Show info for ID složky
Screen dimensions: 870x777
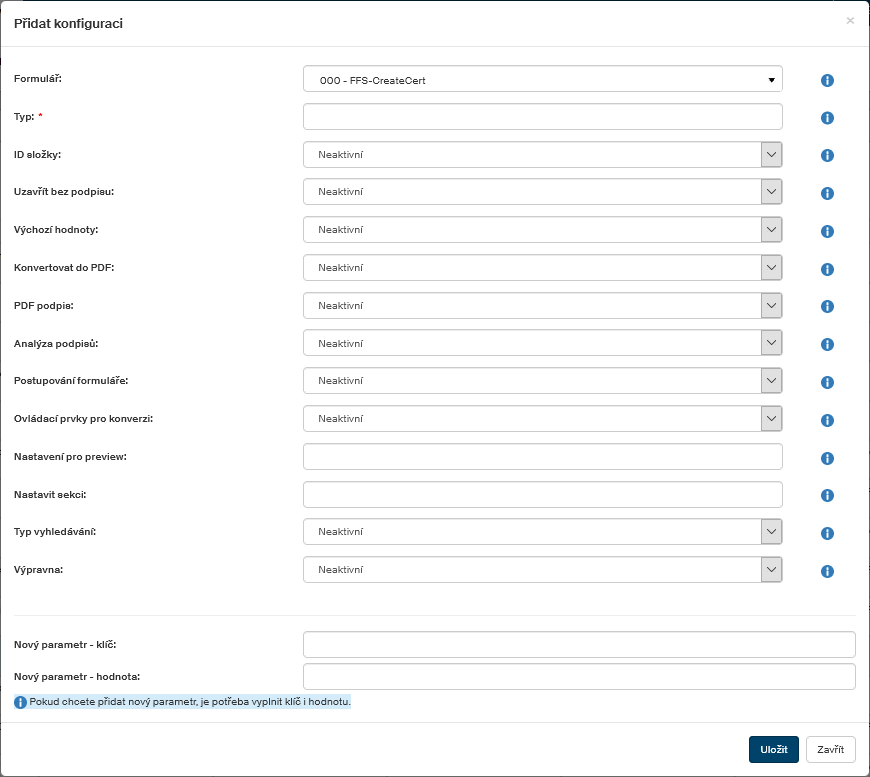click(827, 156)
